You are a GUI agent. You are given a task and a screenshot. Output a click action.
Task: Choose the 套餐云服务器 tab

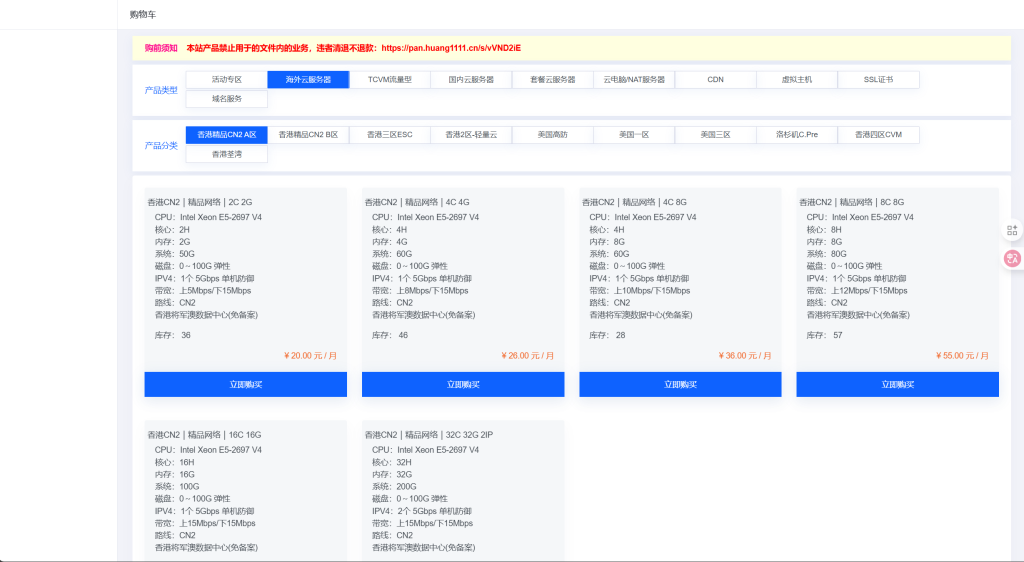coord(552,80)
